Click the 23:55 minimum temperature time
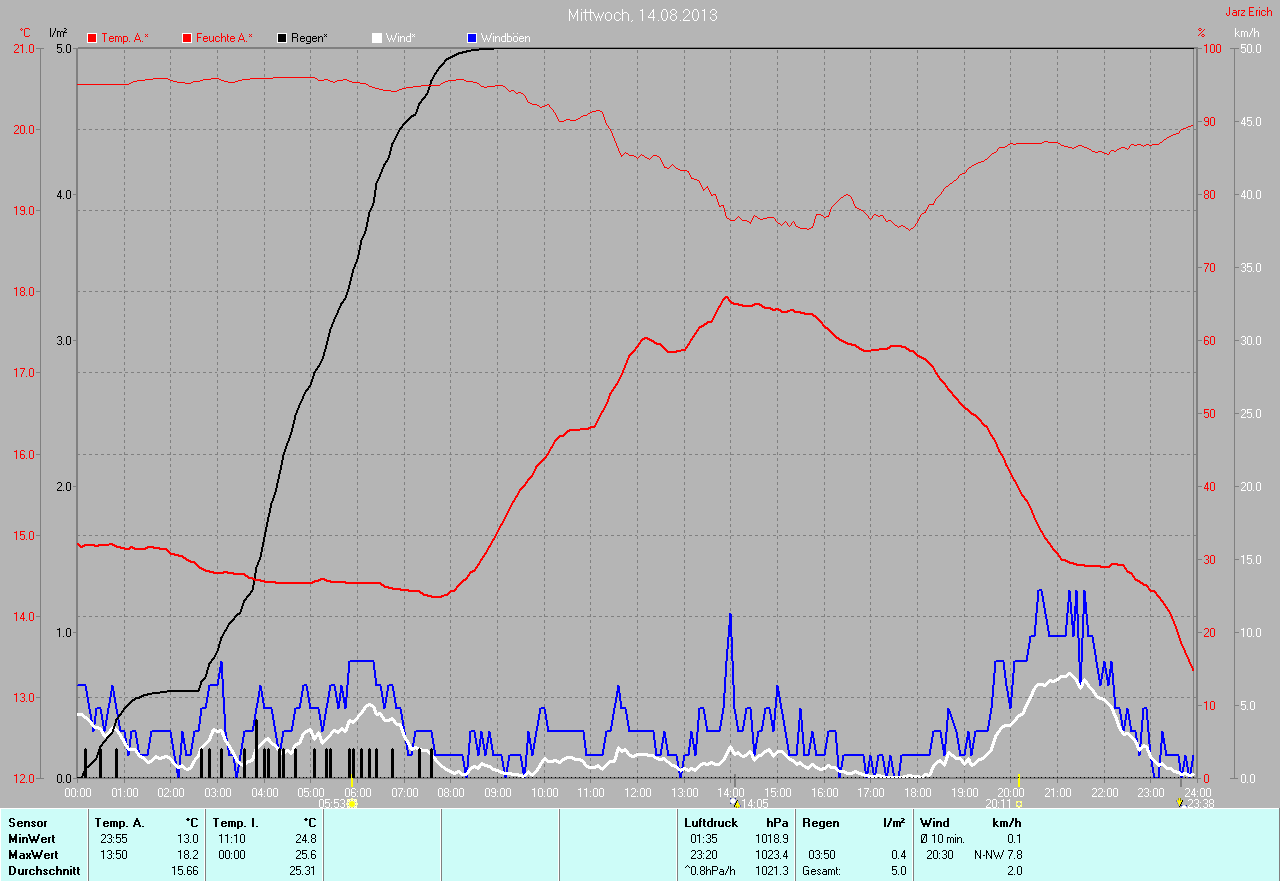 point(116,839)
